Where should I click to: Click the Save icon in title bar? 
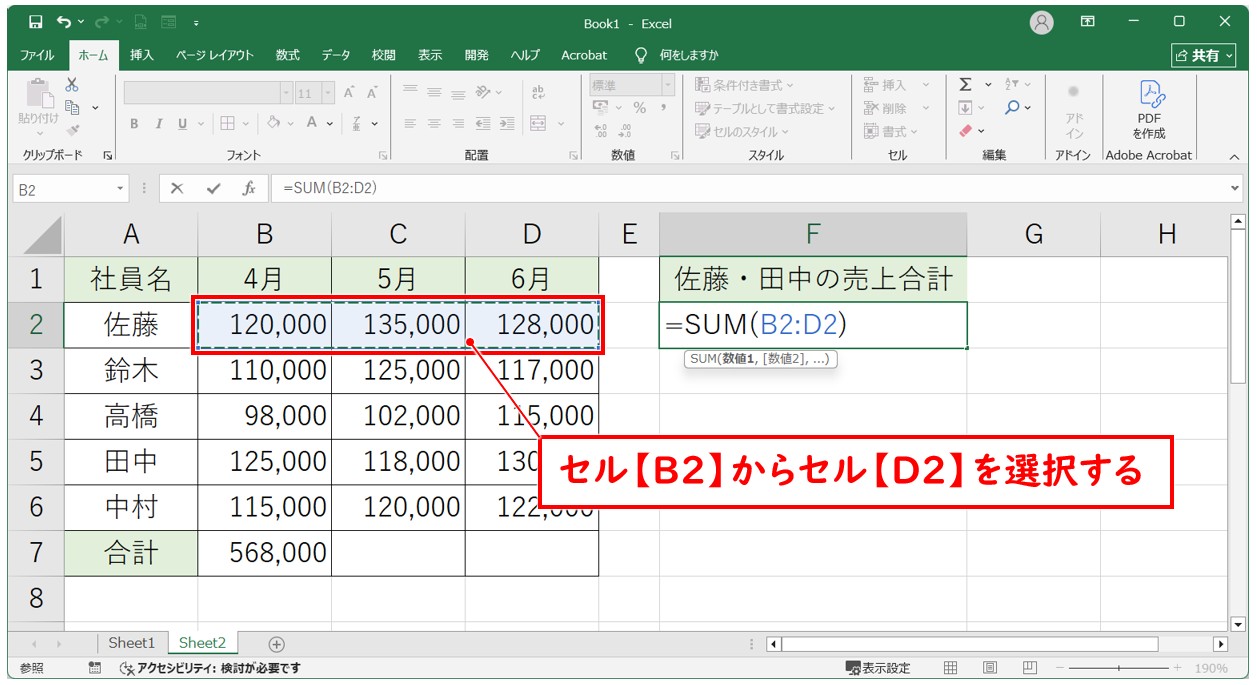(36, 22)
